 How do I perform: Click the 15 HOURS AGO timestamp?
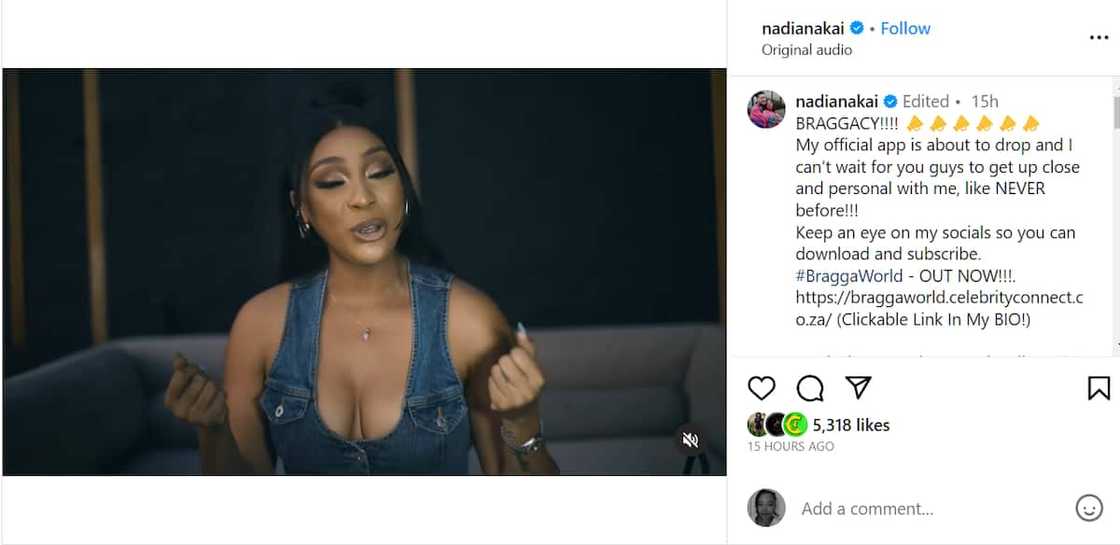790,446
